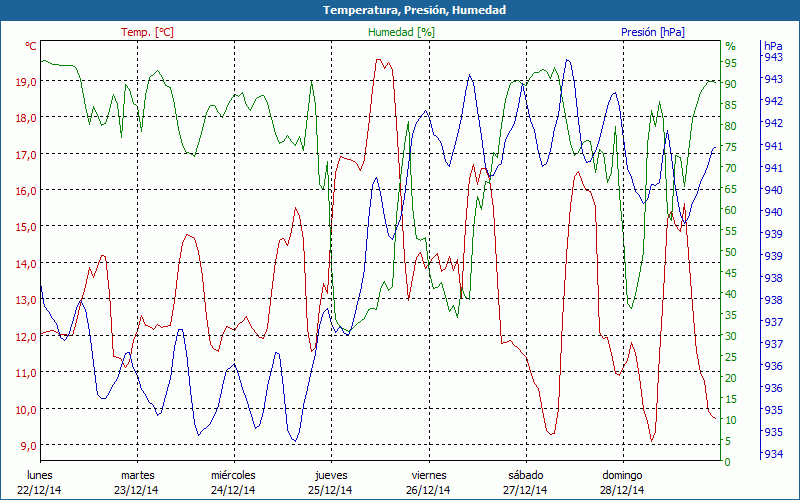The height and width of the screenshot is (500, 800).
Task: Click the chart title Temperatura, Presión, Humedad
Action: coord(400,10)
